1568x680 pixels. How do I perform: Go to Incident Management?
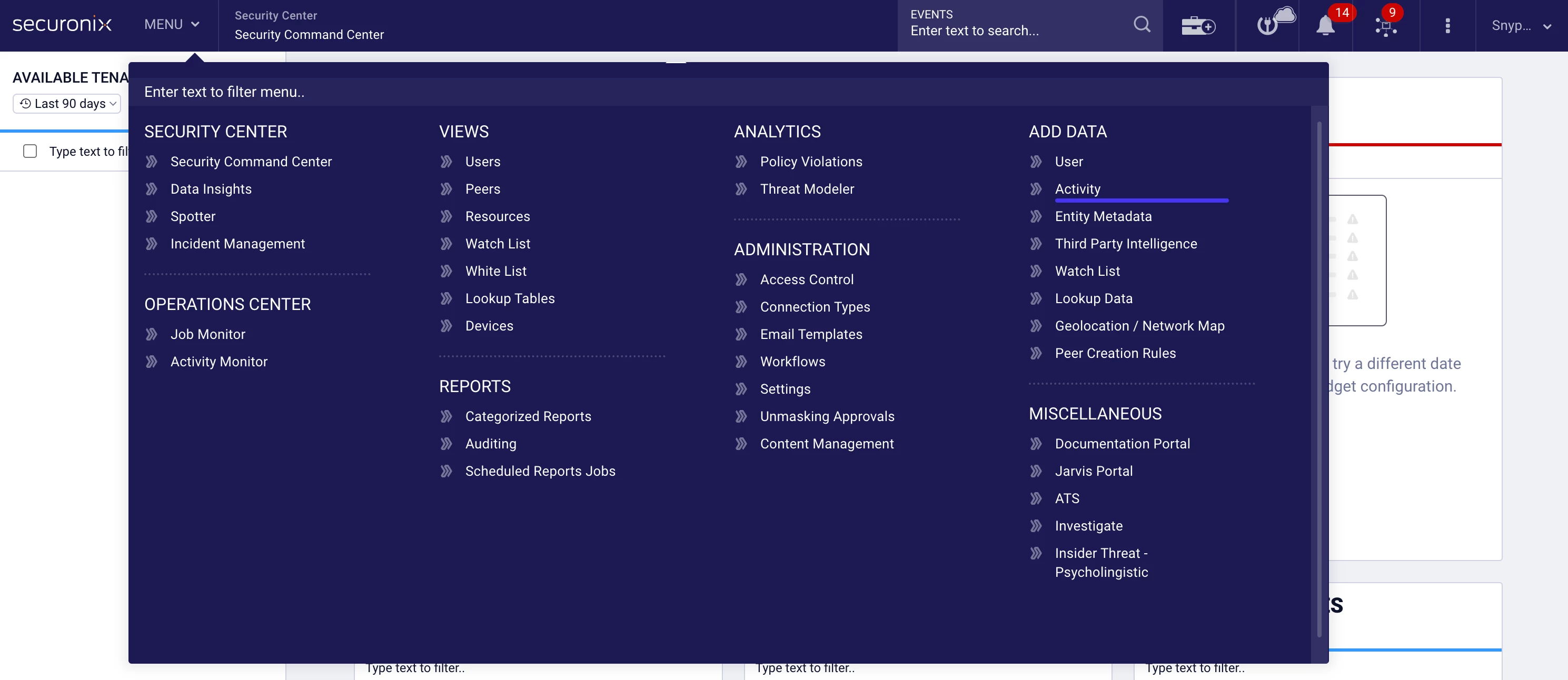click(237, 244)
